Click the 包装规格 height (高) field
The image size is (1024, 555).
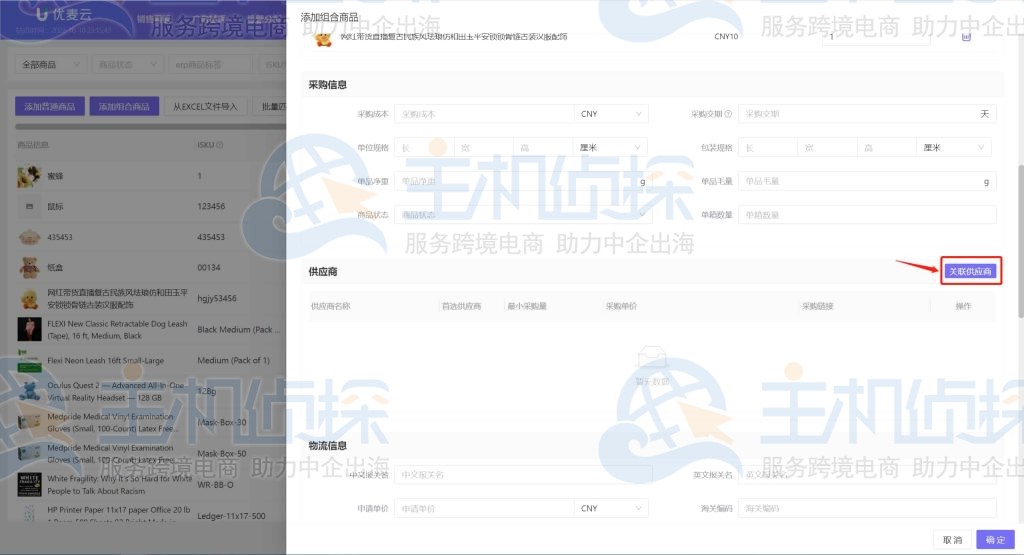887,148
